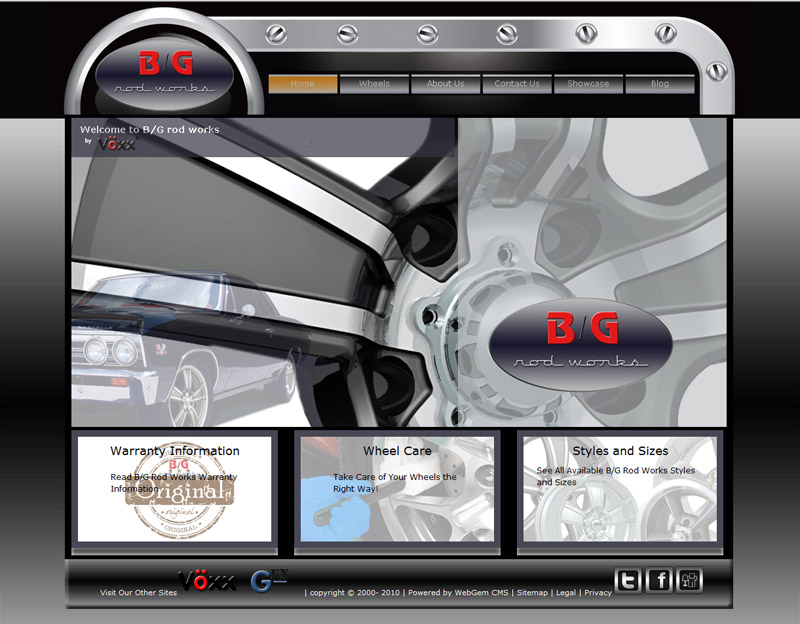Visit the Vöxx logo site in footer
This screenshot has height=624, width=800.
(x=207, y=581)
